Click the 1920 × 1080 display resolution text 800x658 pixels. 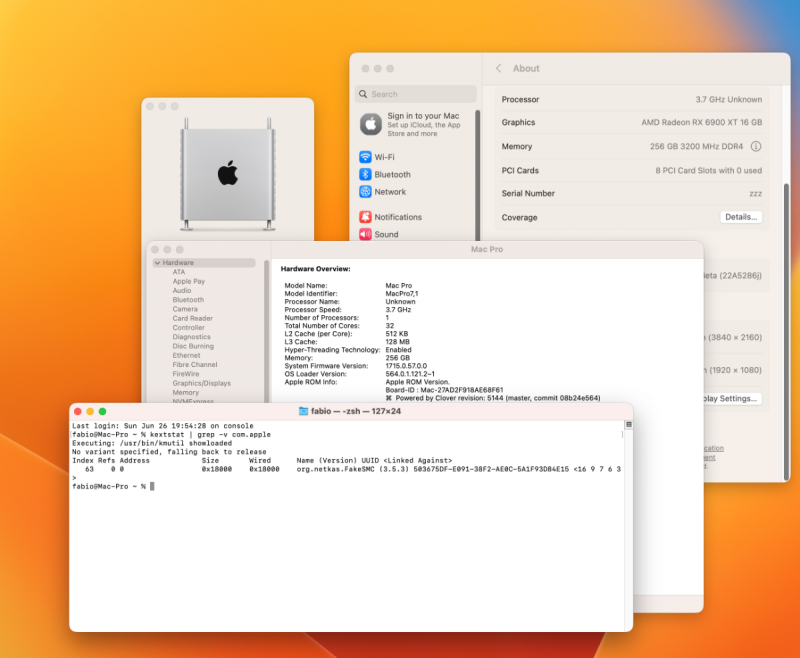pos(735,370)
